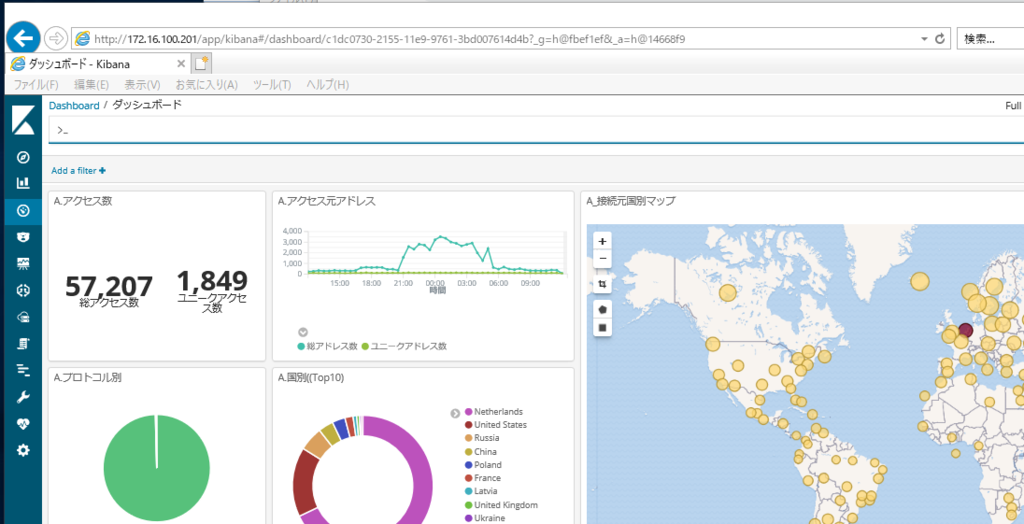Select the highlighted Dashboard sidebar icon

pyautogui.click(x=23, y=210)
